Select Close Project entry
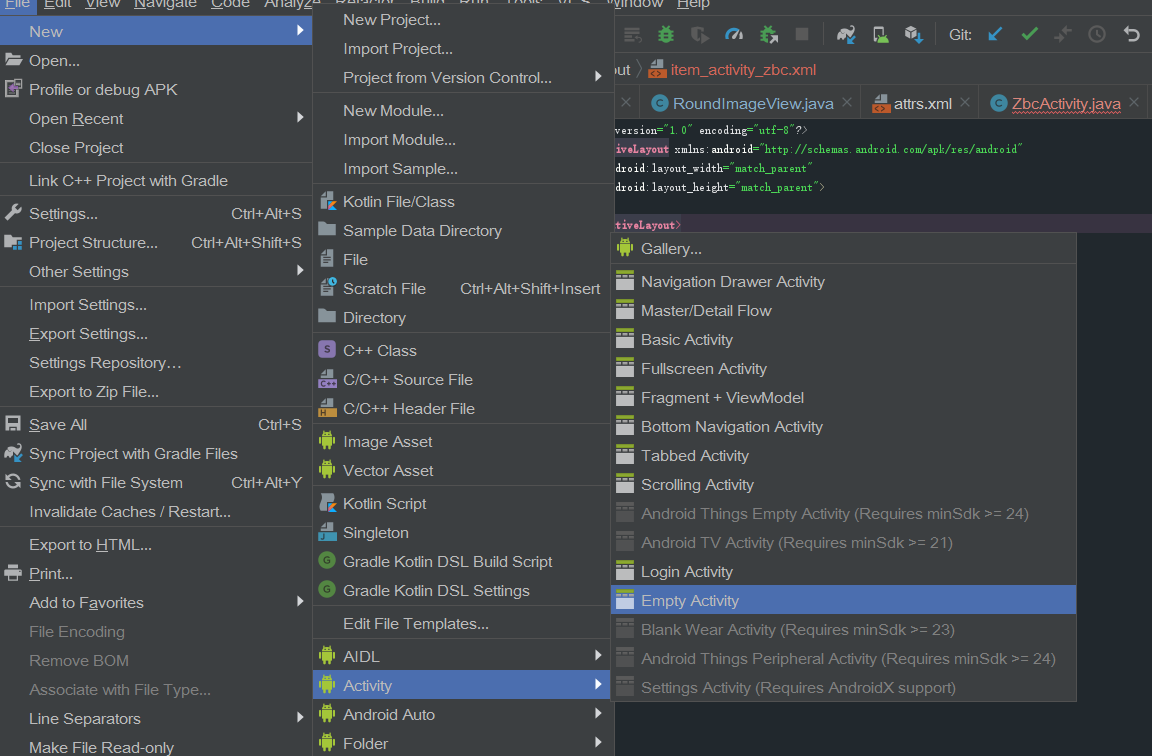The image size is (1152, 756). (x=156, y=148)
